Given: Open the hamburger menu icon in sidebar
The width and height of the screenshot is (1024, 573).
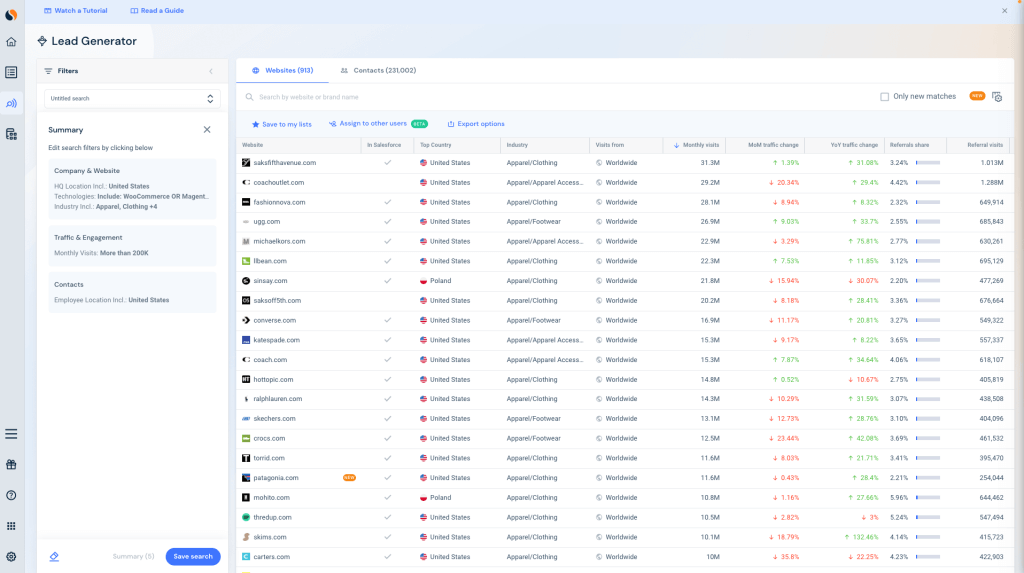Looking at the screenshot, I should point(11,434).
